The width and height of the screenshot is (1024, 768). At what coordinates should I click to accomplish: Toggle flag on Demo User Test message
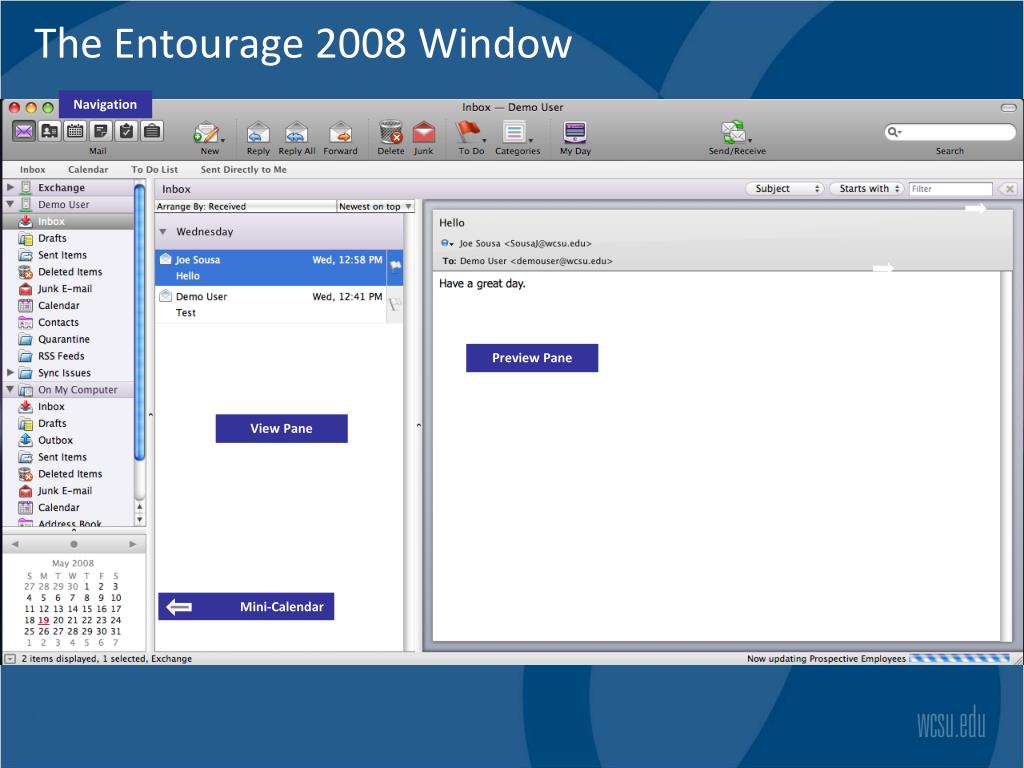pyautogui.click(x=395, y=304)
